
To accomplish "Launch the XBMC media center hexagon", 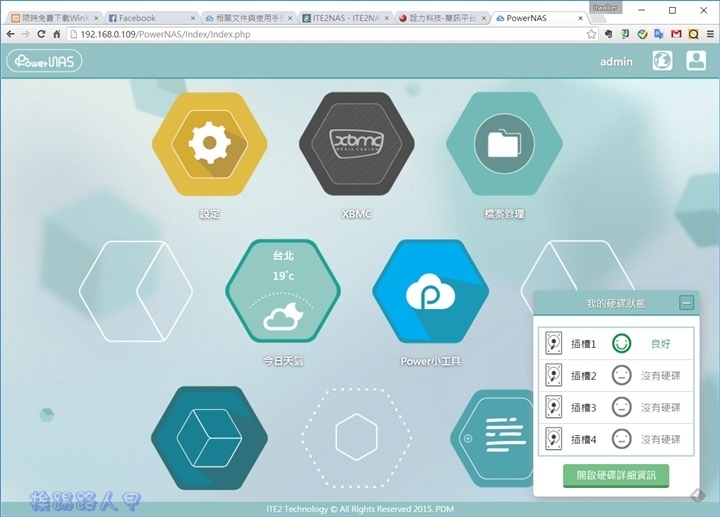I will pos(357,144).
